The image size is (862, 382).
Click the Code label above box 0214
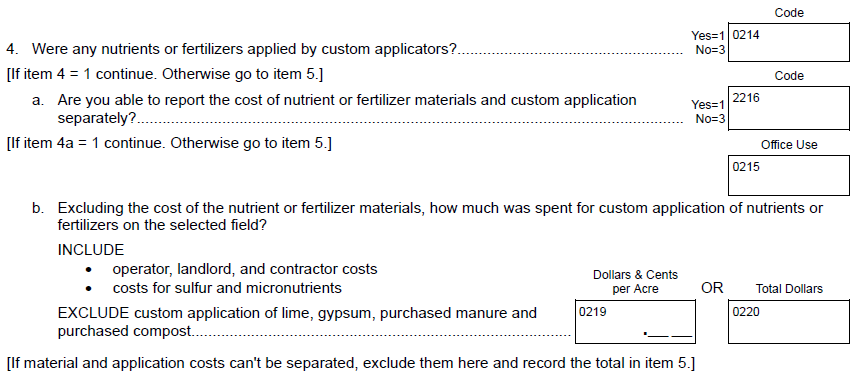[x=789, y=13]
